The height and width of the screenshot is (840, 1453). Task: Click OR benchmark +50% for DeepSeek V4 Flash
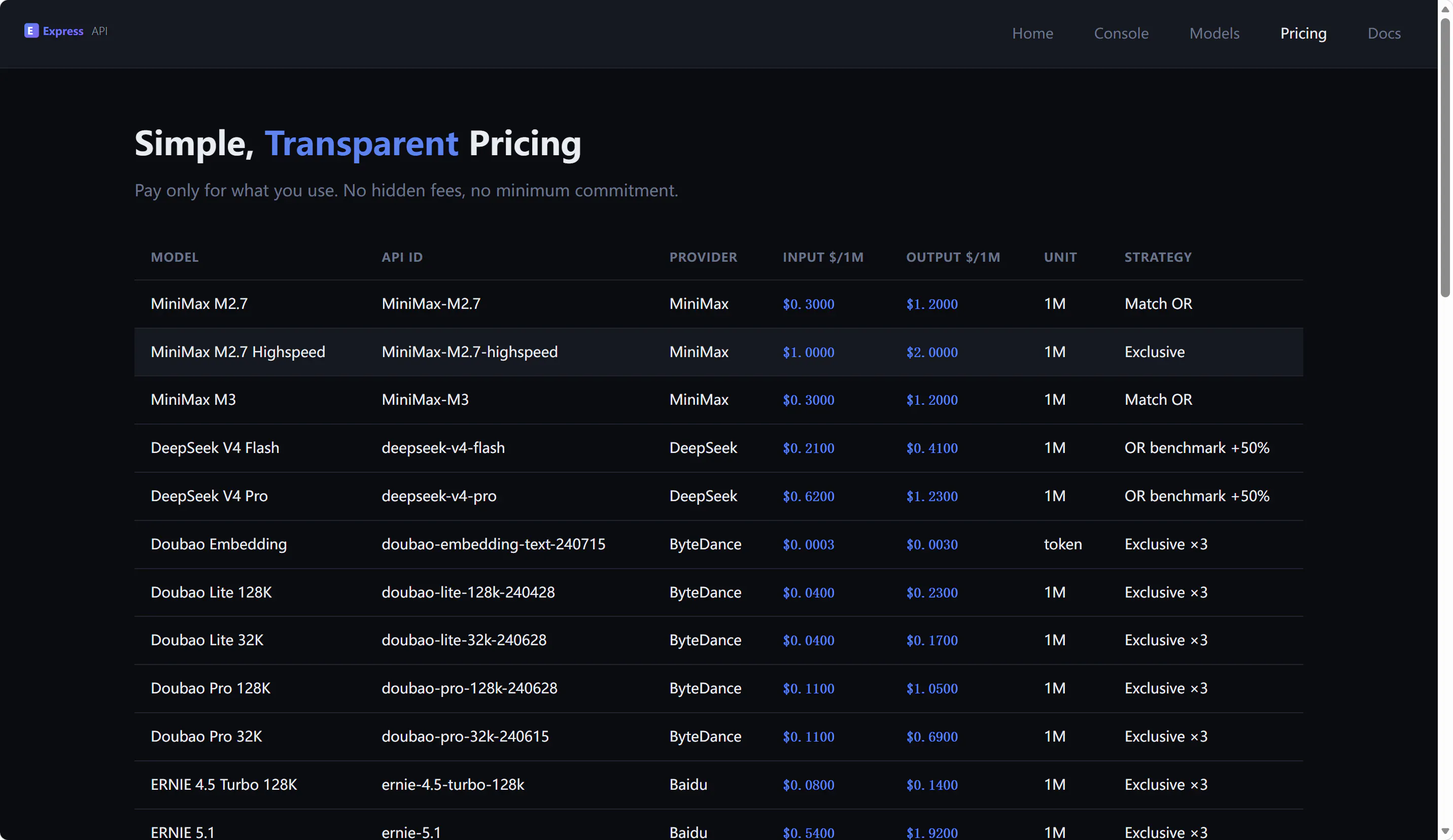1196,448
